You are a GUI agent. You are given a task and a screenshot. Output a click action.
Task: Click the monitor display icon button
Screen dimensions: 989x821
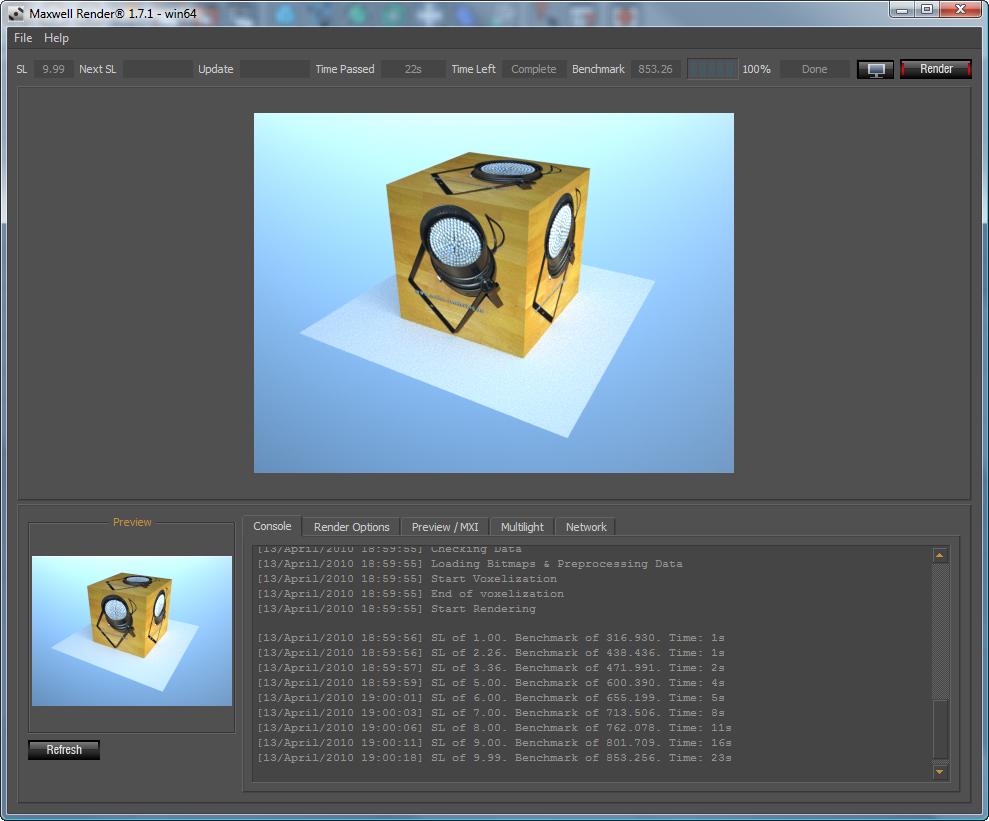click(x=875, y=69)
